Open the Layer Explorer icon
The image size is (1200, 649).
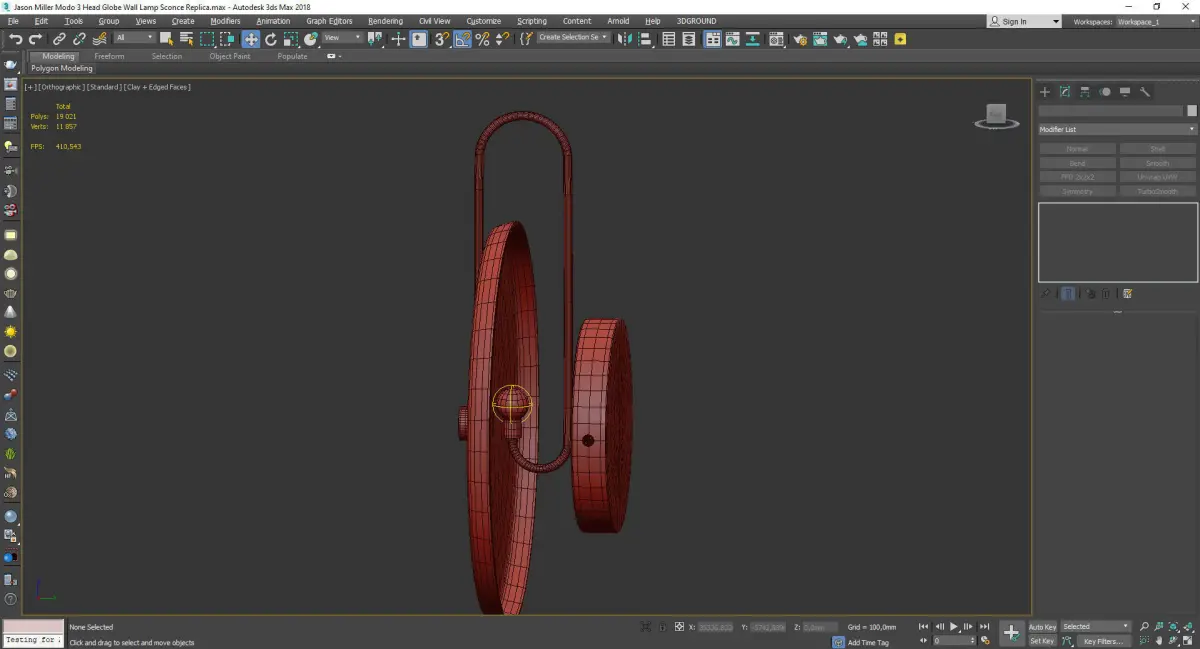point(689,39)
